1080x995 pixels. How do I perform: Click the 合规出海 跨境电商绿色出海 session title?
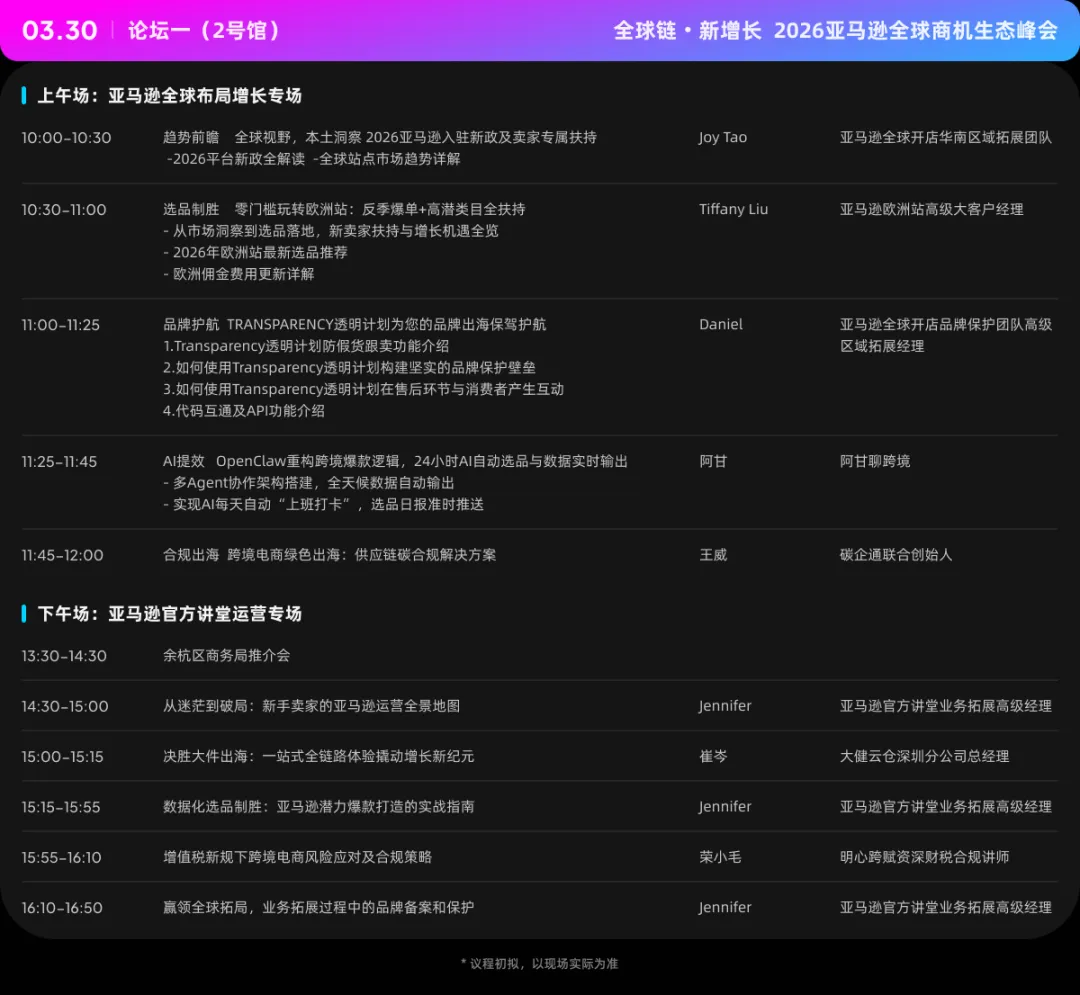coord(329,555)
